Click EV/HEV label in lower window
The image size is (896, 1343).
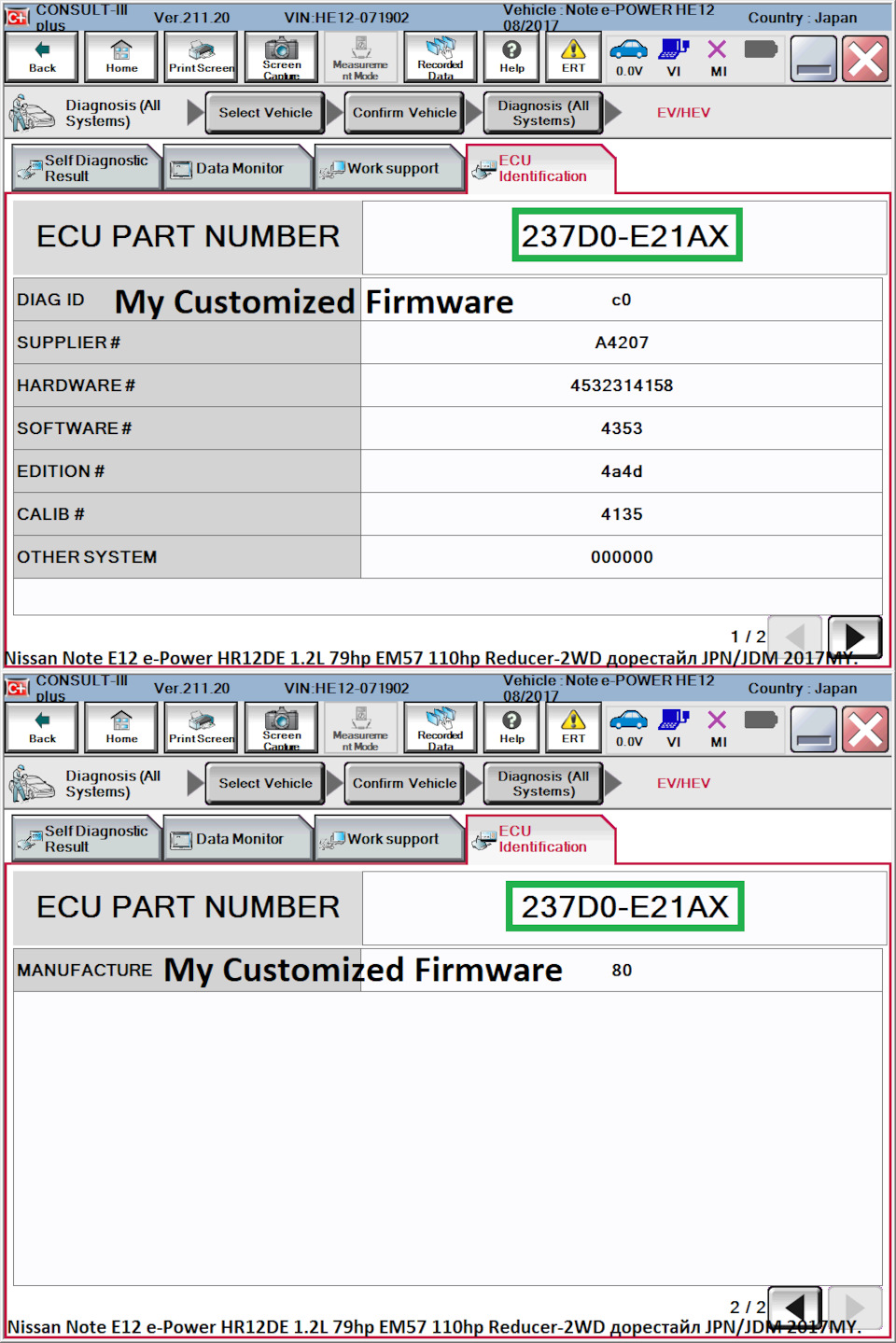click(683, 784)
